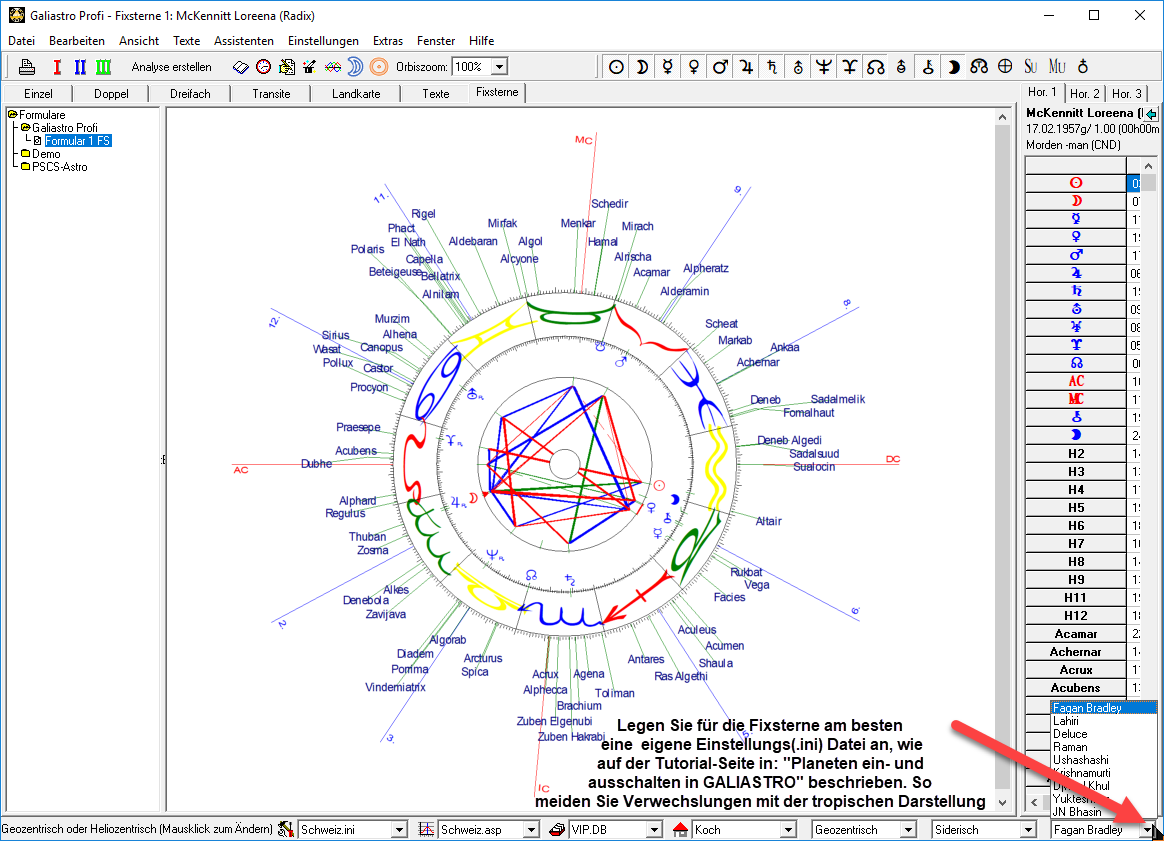Open the Siderisch zodiac dropdown
Image resolution: width=1164 pixels, height=841 pixels.
1028,829
